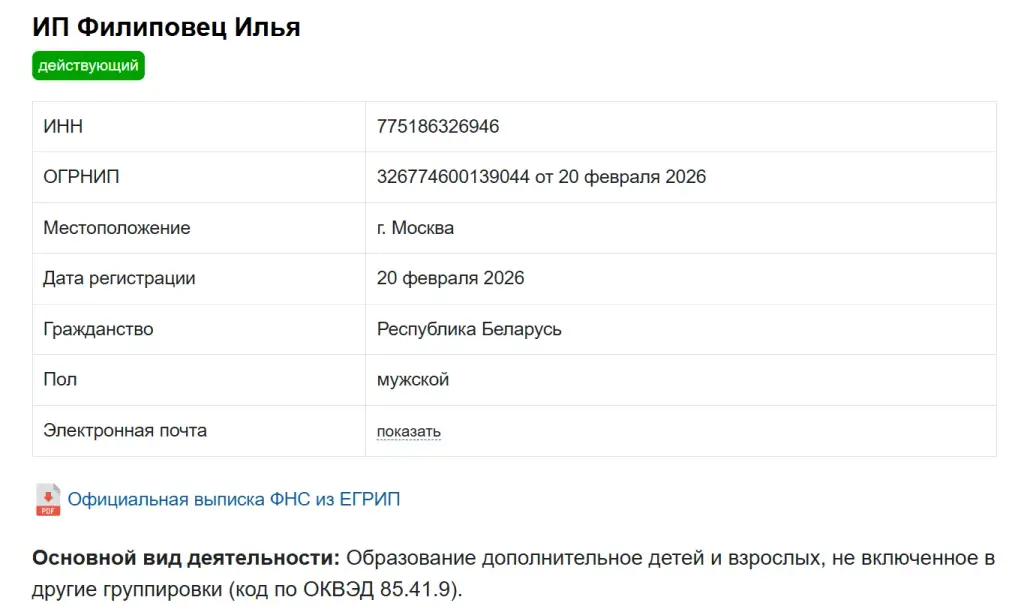Click the registration date '20 февраля 2026'
Screen dimensions: 1024x609
coord(450,278)
